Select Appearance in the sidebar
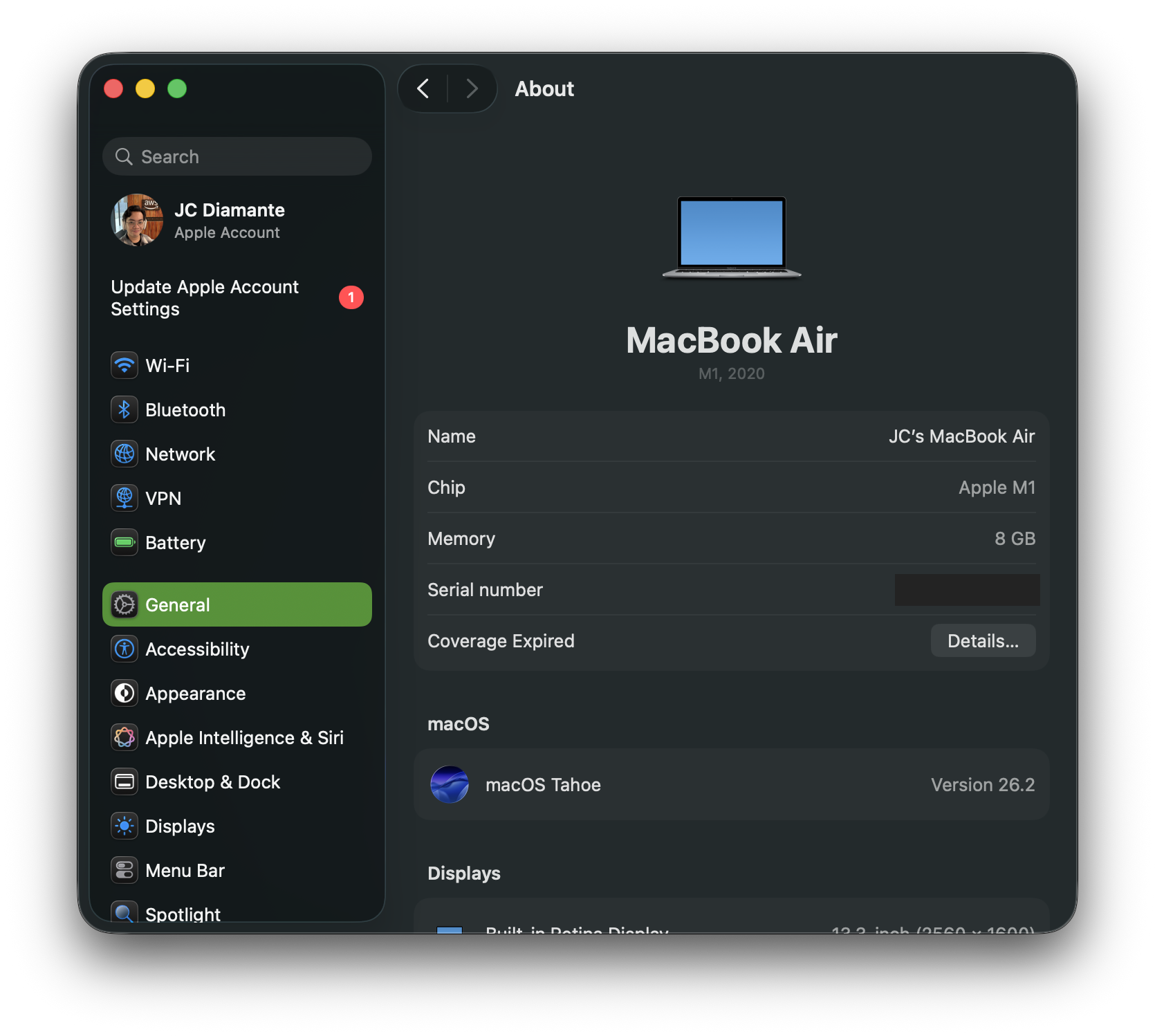The image size is (1155, 1036). (196, 693)
